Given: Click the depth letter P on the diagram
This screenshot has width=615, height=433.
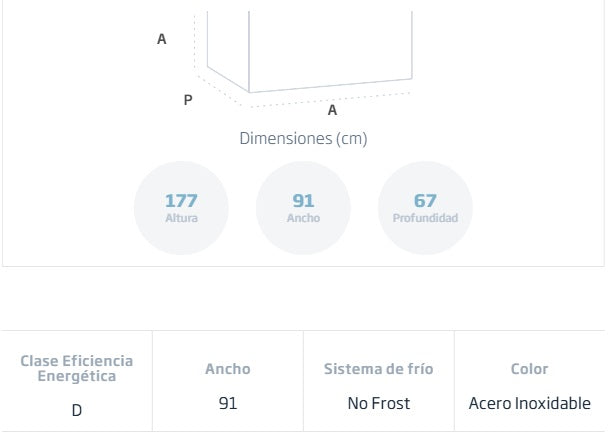Looking at the screenshot, I should [188, 100].
